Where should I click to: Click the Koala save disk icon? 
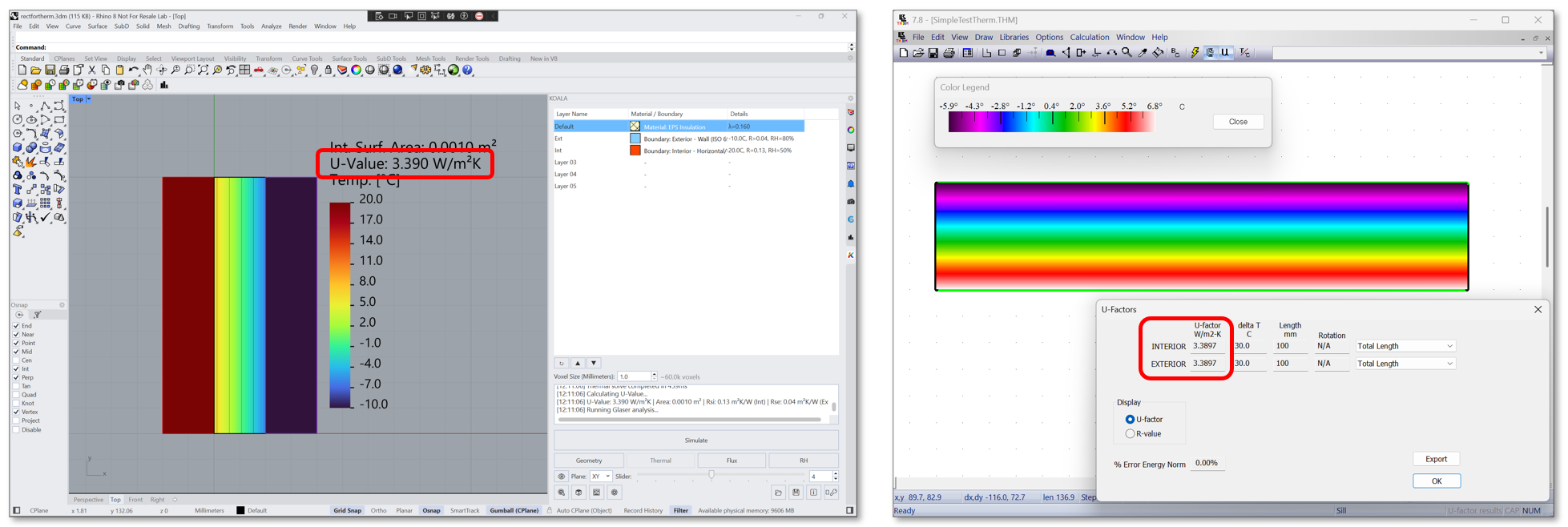pyautogui.click(x=796, y=493)
